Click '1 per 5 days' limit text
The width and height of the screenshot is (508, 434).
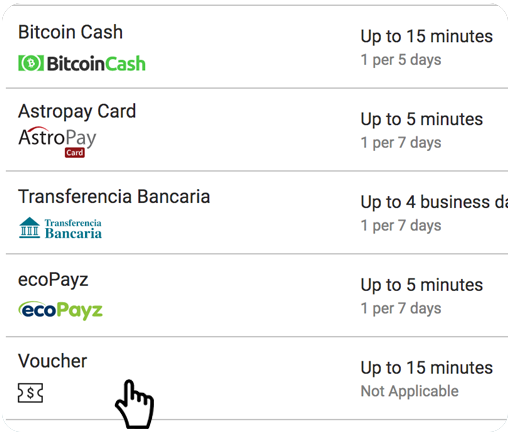[x=401, y=60]
